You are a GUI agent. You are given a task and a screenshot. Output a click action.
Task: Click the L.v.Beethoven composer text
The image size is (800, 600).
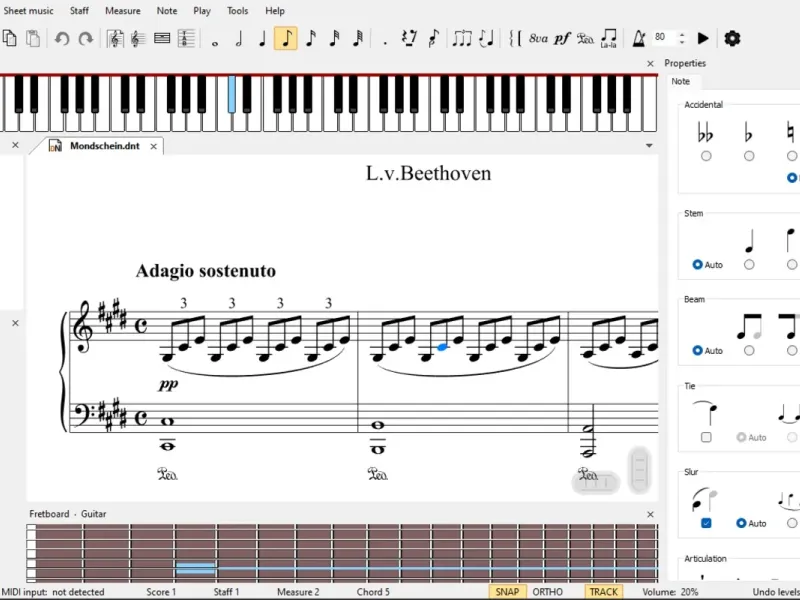429,173
